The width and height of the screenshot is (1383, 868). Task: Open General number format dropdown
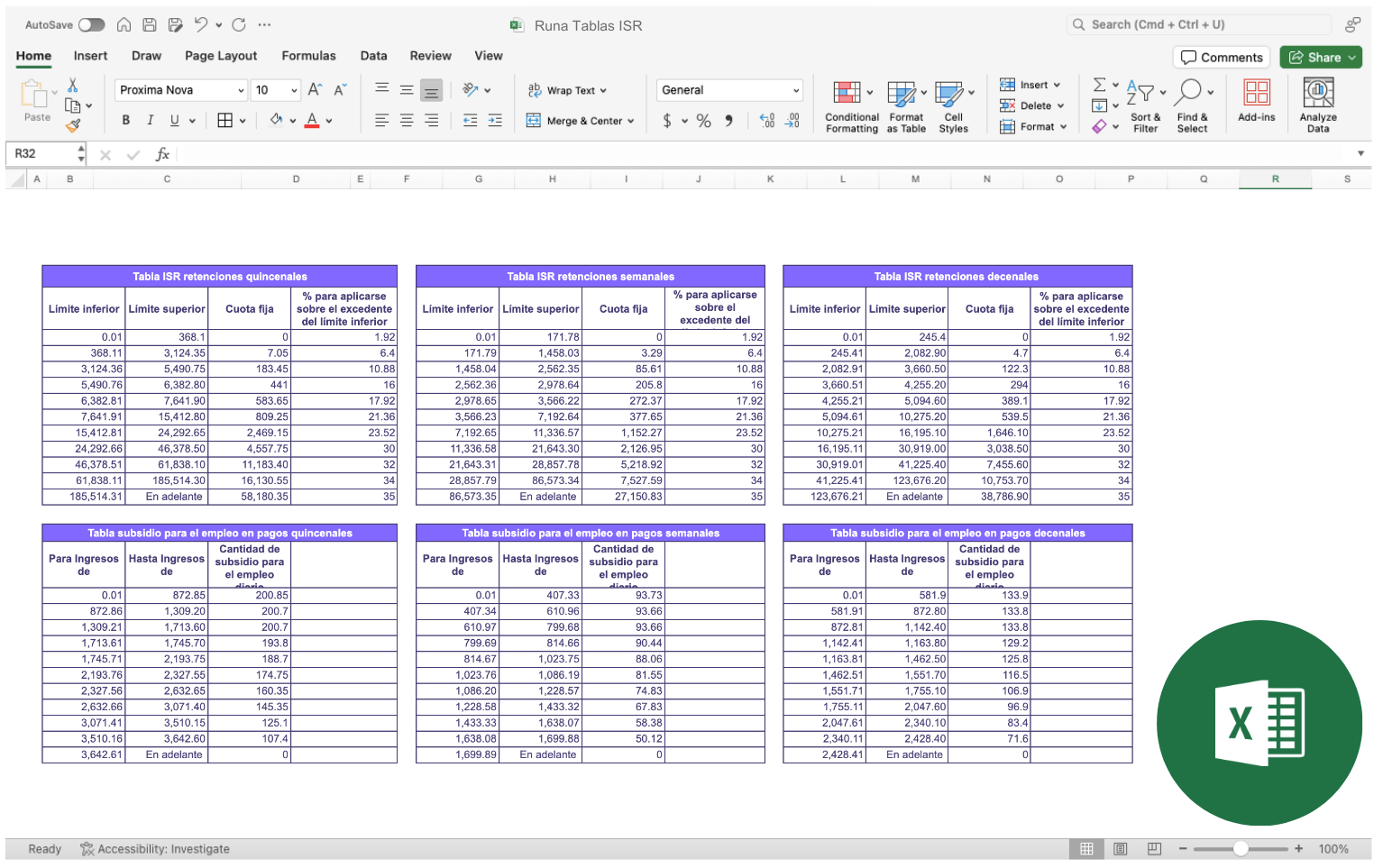(796, 90)
